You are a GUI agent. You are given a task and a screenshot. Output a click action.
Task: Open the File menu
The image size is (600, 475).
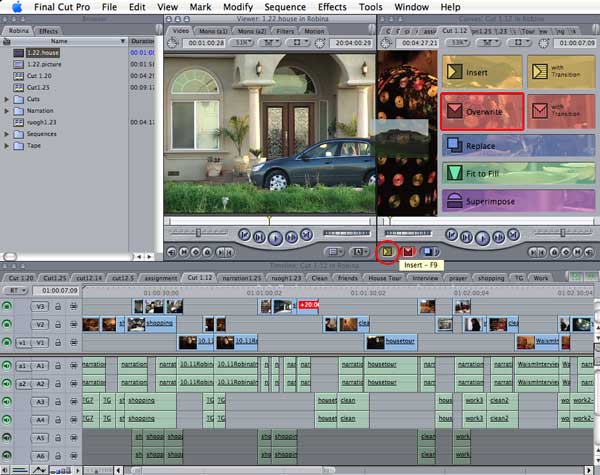pos(109,7)
